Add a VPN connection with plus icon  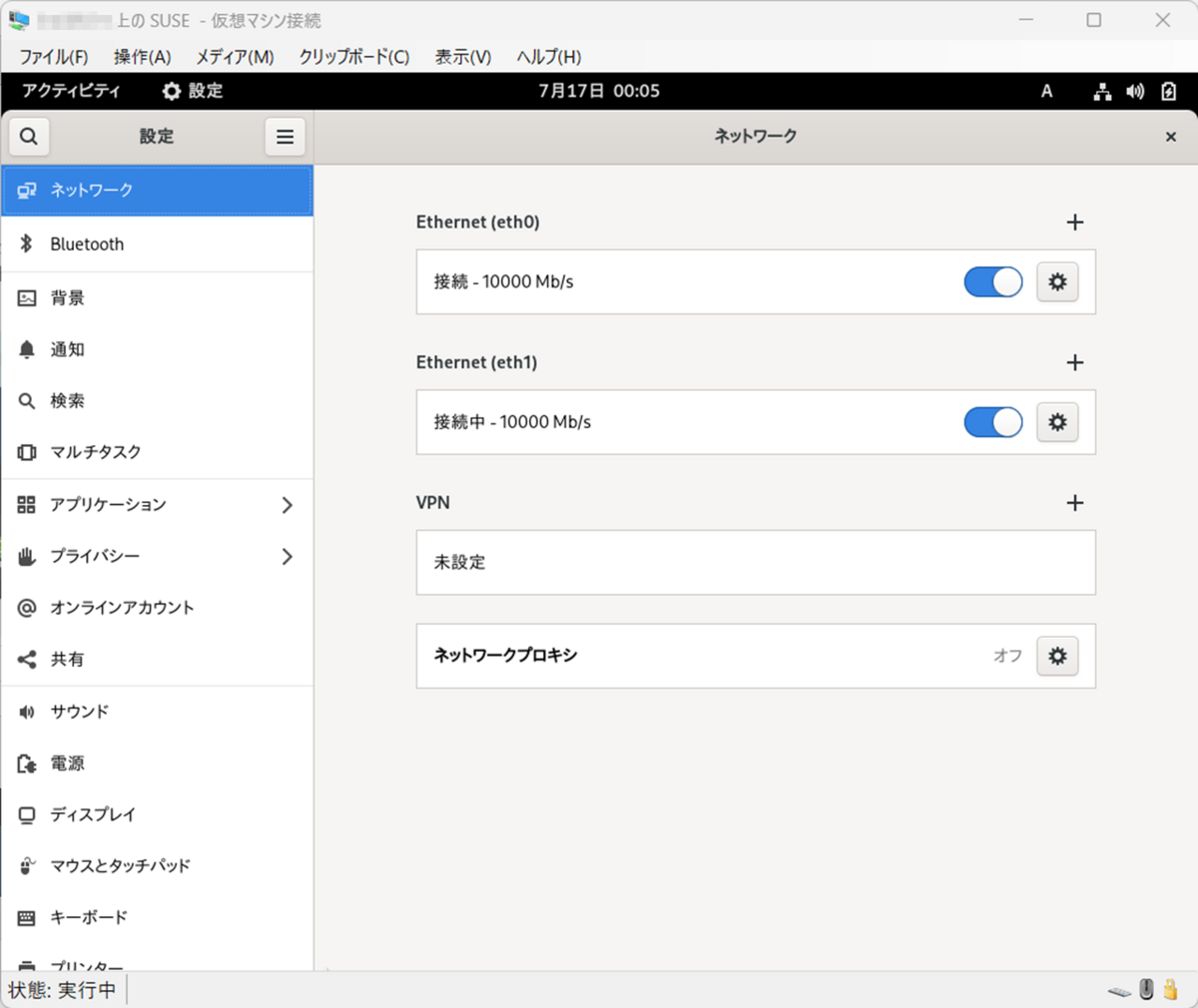click(x=1075, y=503)
